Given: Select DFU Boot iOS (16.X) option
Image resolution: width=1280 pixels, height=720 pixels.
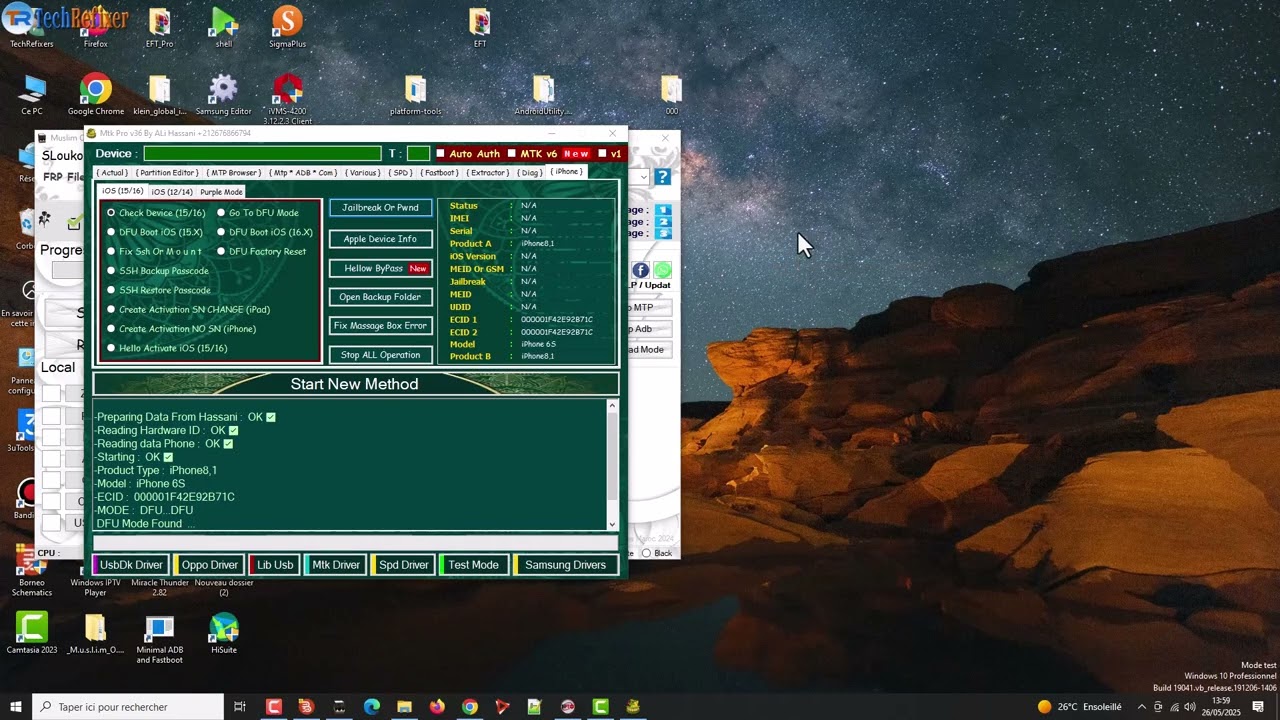Looking at the screenshot, I should pos(221,232).
